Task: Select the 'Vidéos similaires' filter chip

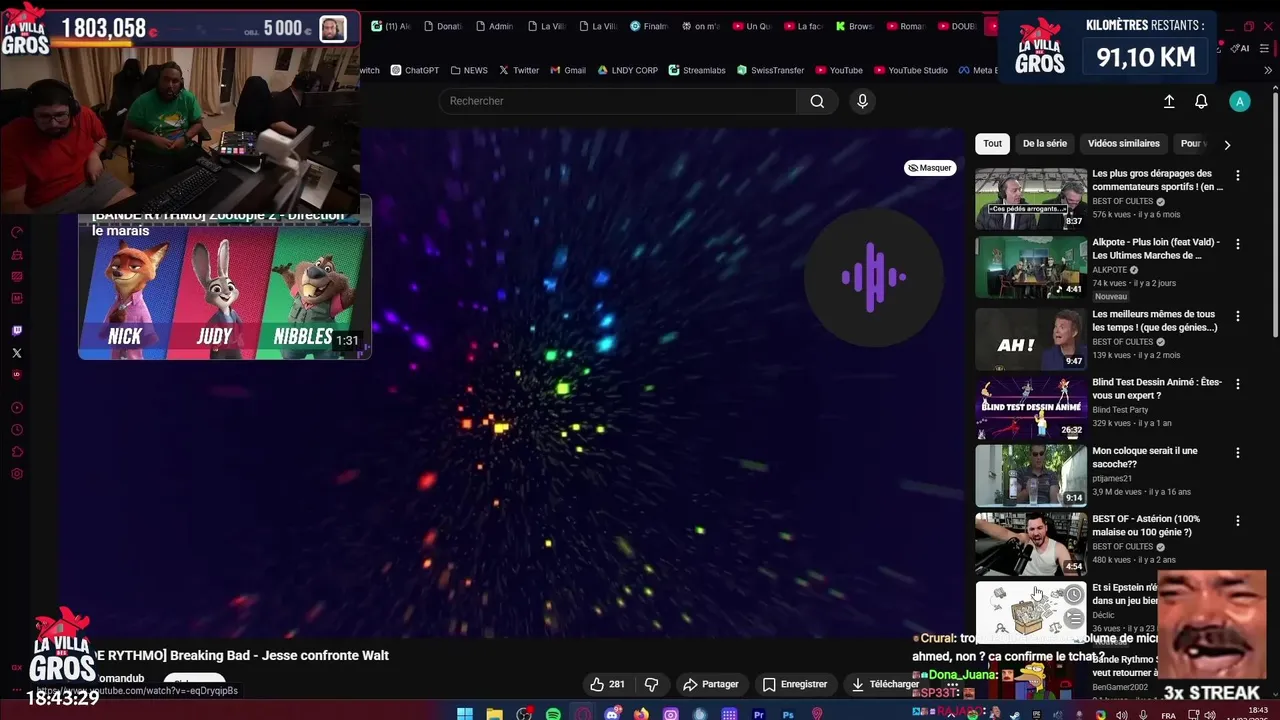Action: (1124, 143)
